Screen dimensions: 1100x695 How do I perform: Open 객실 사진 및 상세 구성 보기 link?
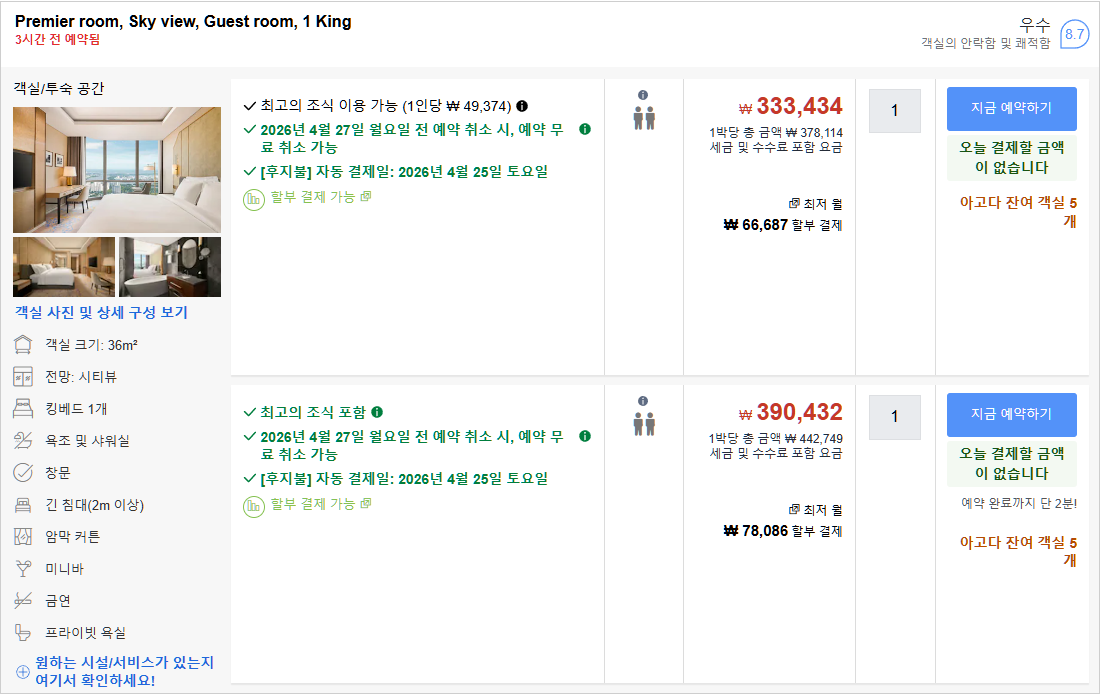(101, 313)
